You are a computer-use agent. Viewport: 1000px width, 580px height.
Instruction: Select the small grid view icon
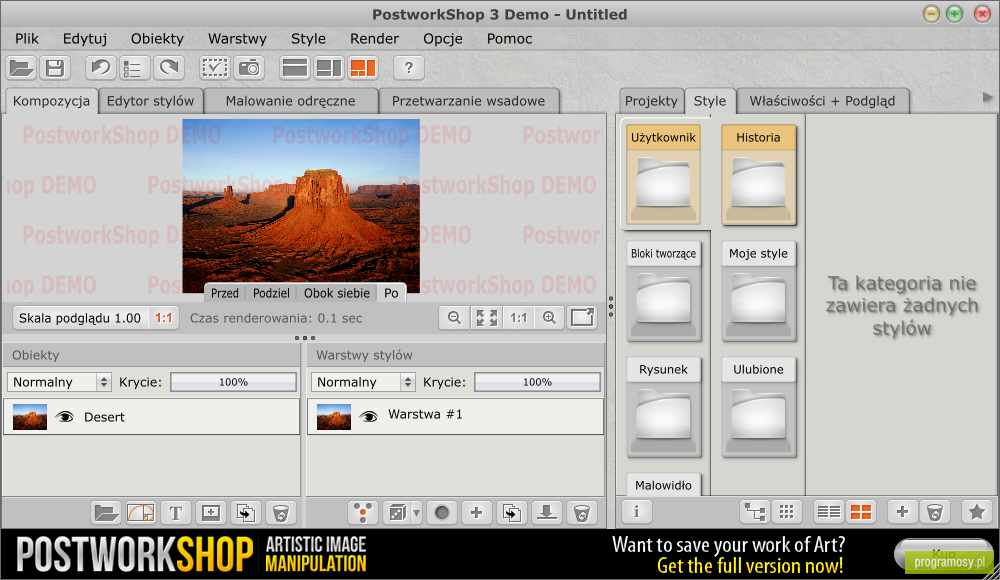click(x=786, y=511)
